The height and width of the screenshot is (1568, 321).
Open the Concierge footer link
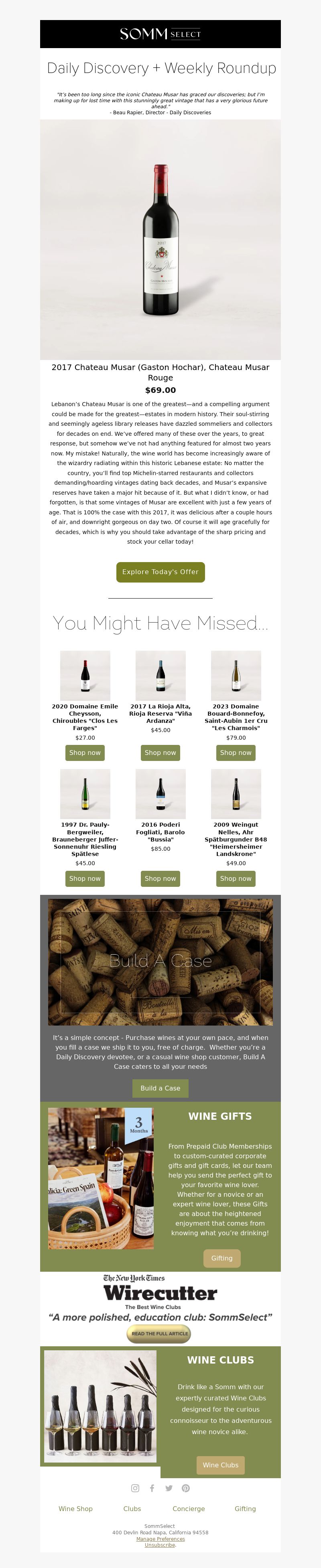coord(189,1508)
